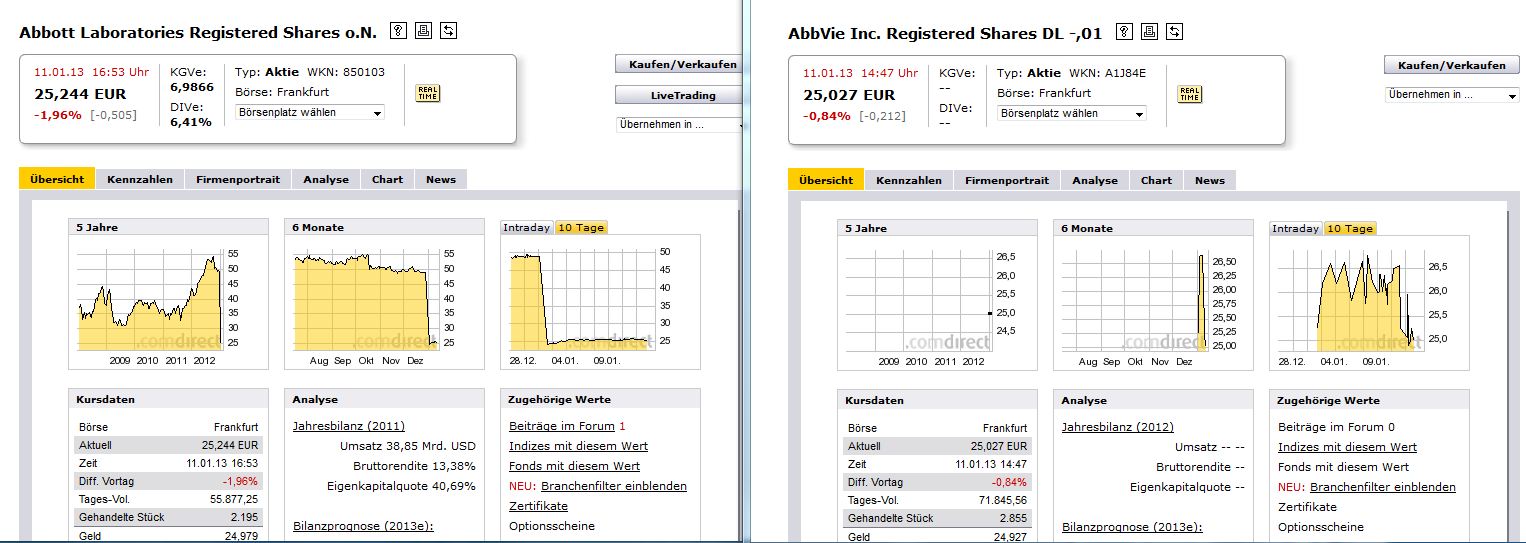Image resolution: width=1526 pixels, height=543 pixels.
Task: Click Optionsscheine text in AbbVie window
Action: (x=1321, y=527)
